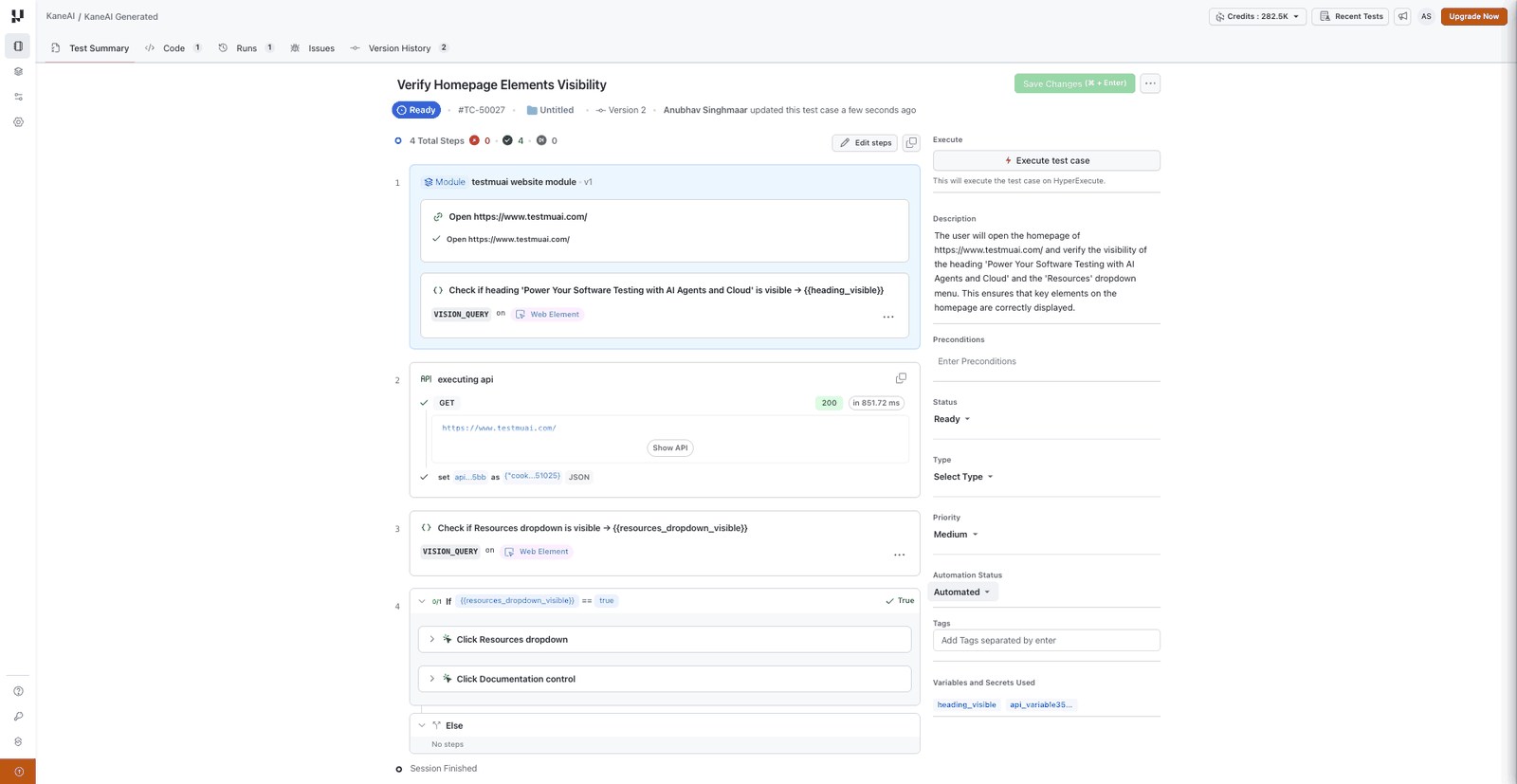Open the announcements megaphone icon
Image resolution: width=1517 pixels, height=784 pixels.
1402,16
